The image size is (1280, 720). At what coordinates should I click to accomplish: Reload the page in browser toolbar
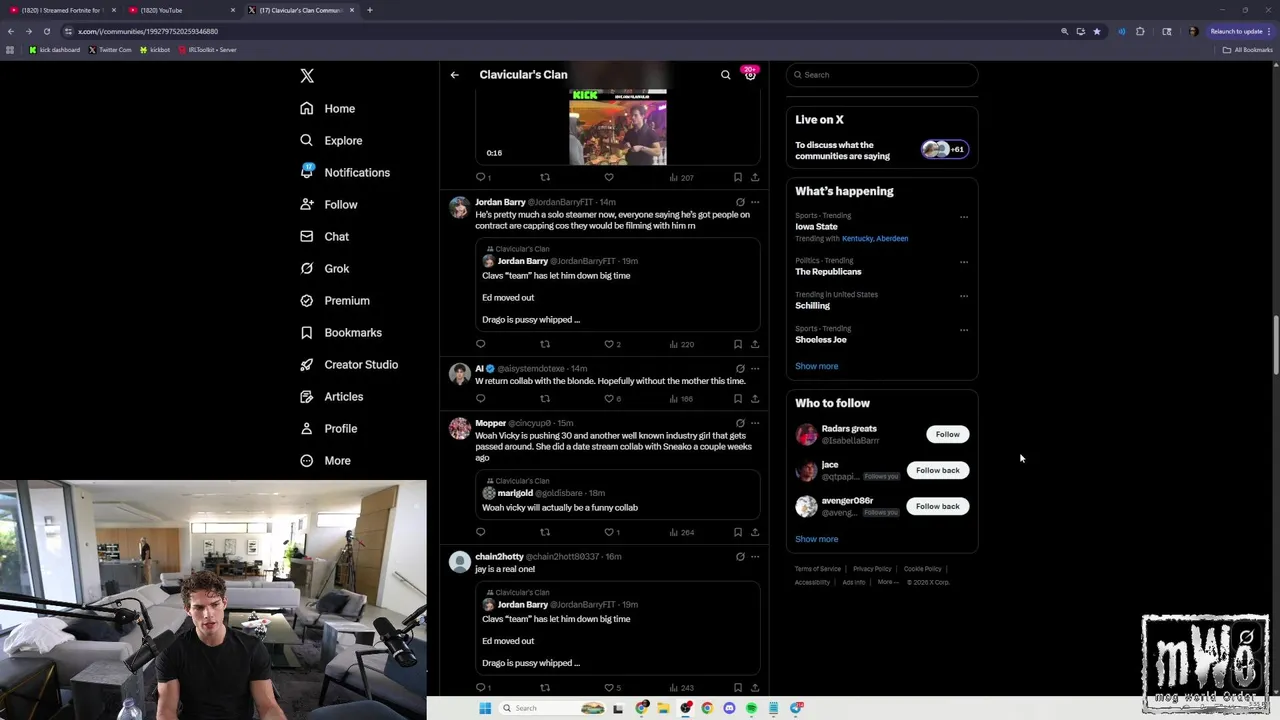46,31
